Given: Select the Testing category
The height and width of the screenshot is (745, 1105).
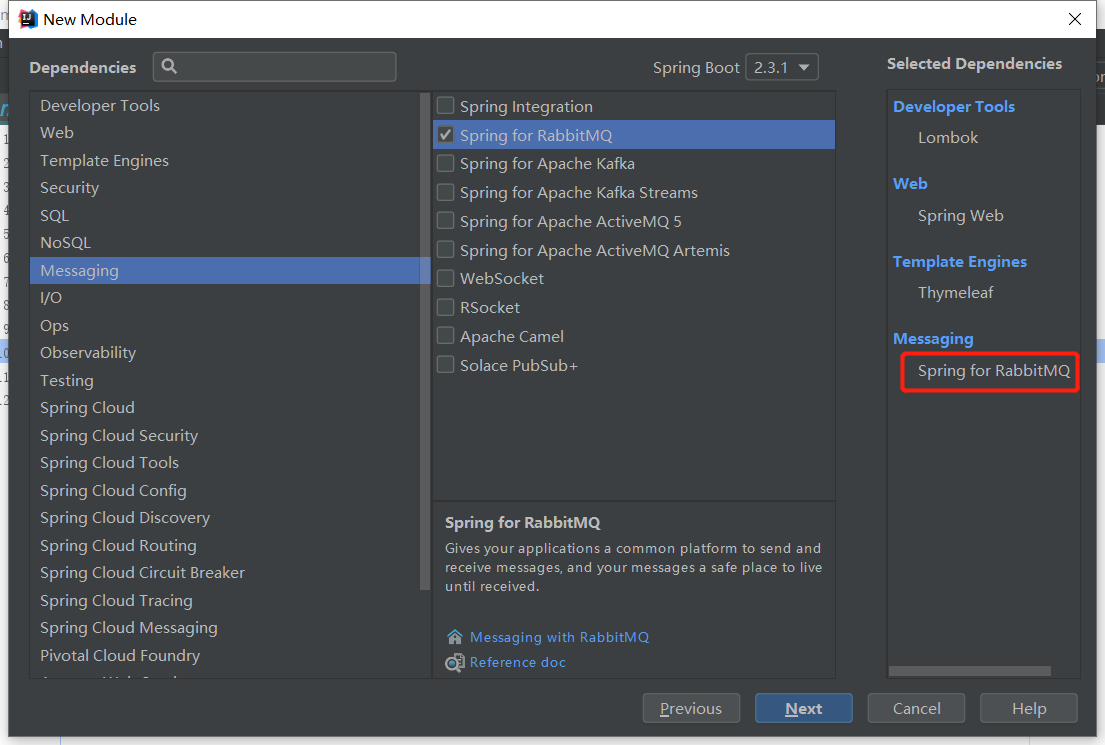Looking at the screenshot, I should coord(226,381).
